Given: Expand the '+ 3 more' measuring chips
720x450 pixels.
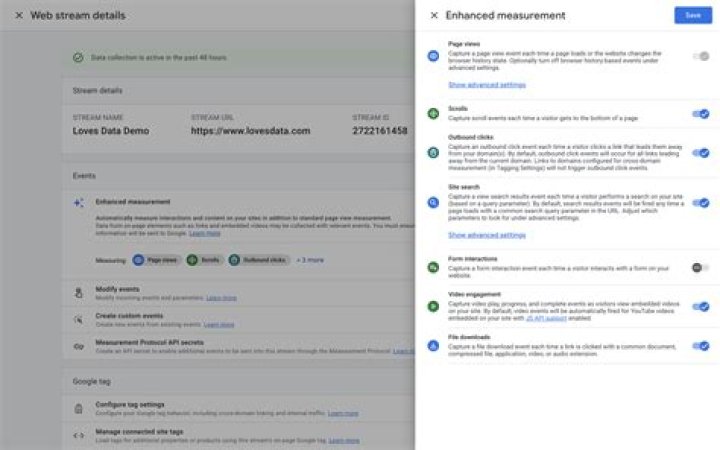Looking at the screenshot, I should (310, 260).
